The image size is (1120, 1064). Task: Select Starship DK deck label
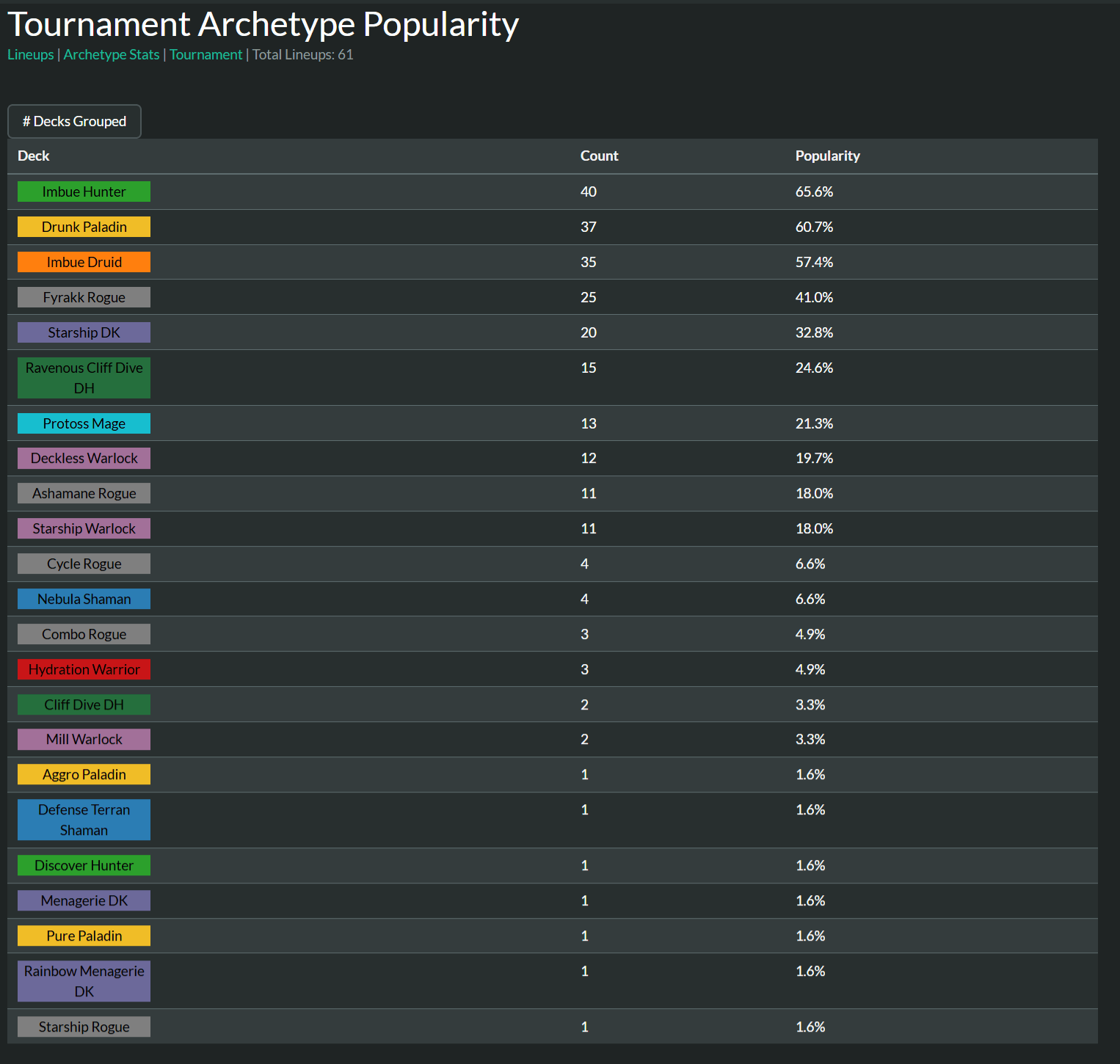(84, 333)
